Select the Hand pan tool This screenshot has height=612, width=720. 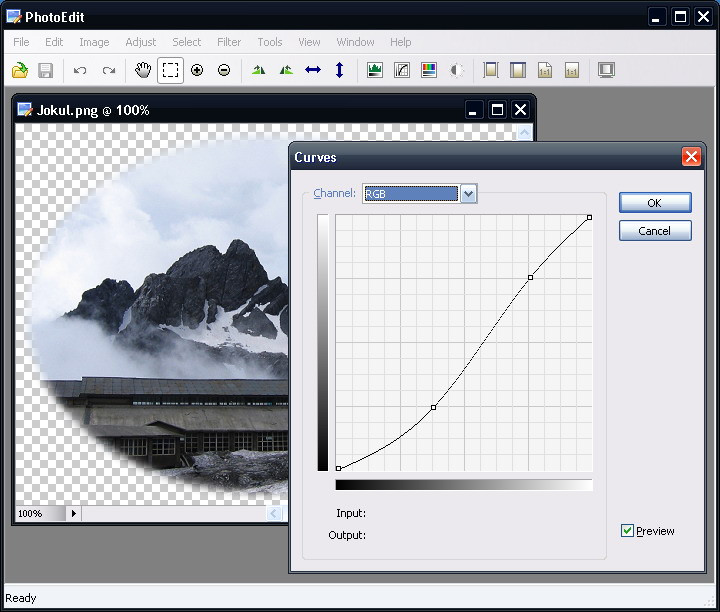click(x=143, y=70)
